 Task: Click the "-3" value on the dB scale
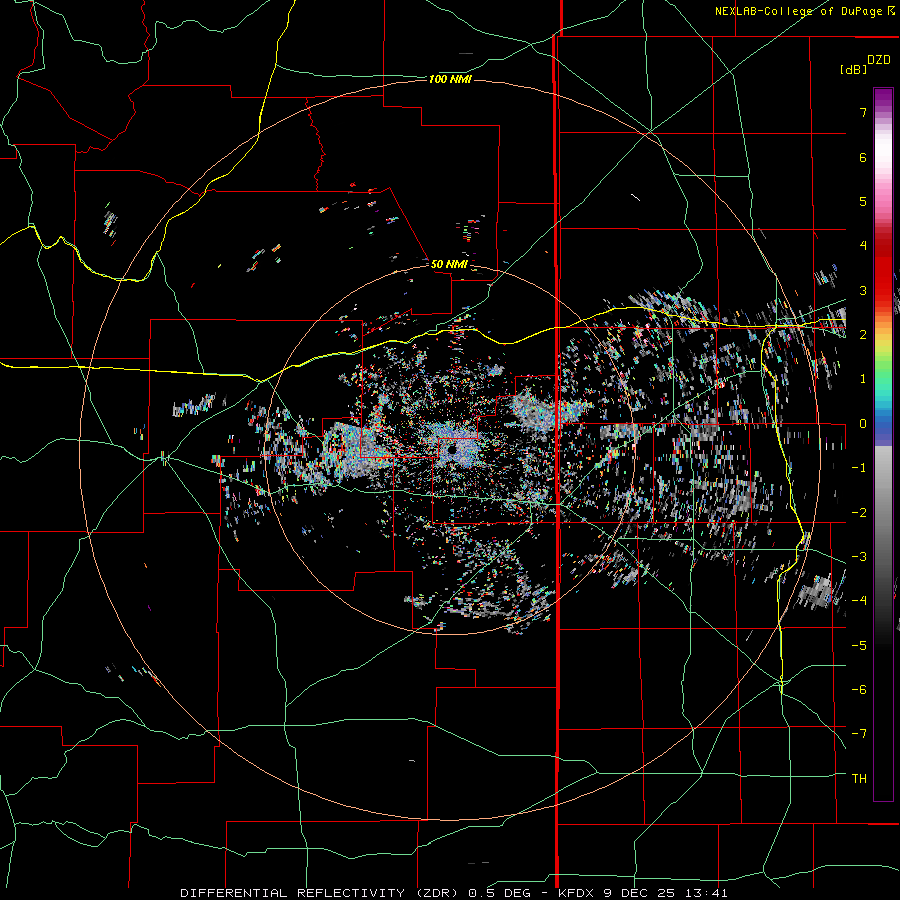pyautogui.click(x=859, y=557)
